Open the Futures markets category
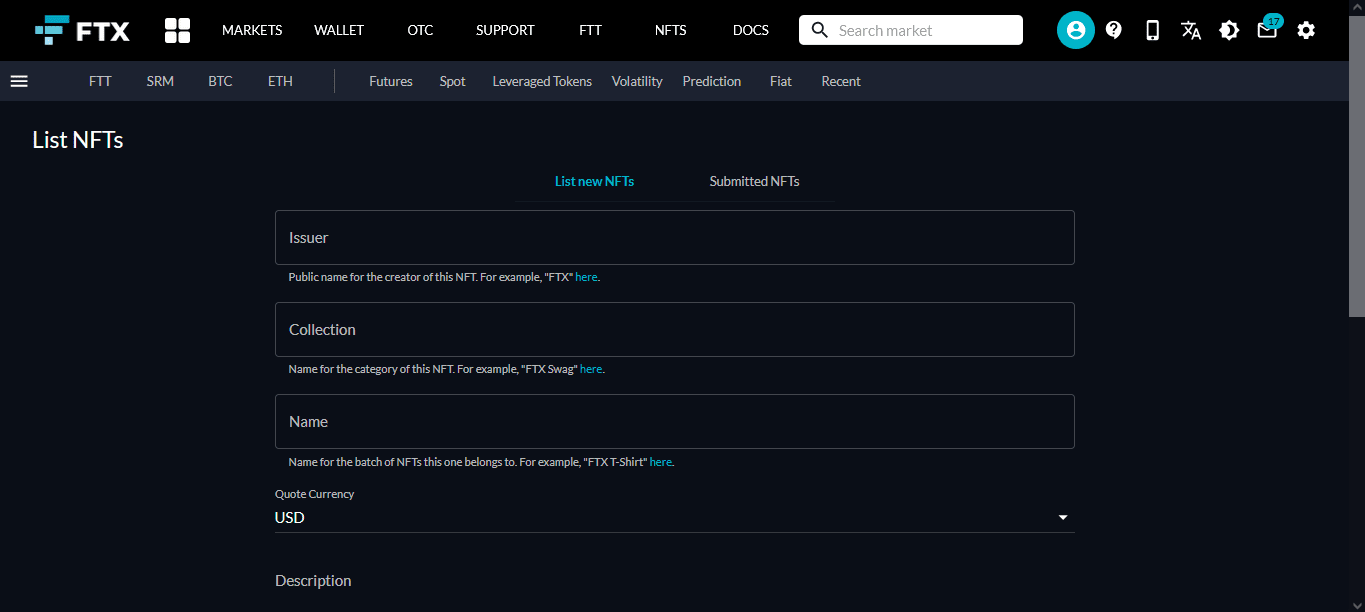Screen dimensions: 1365x612 coord(391,81)
